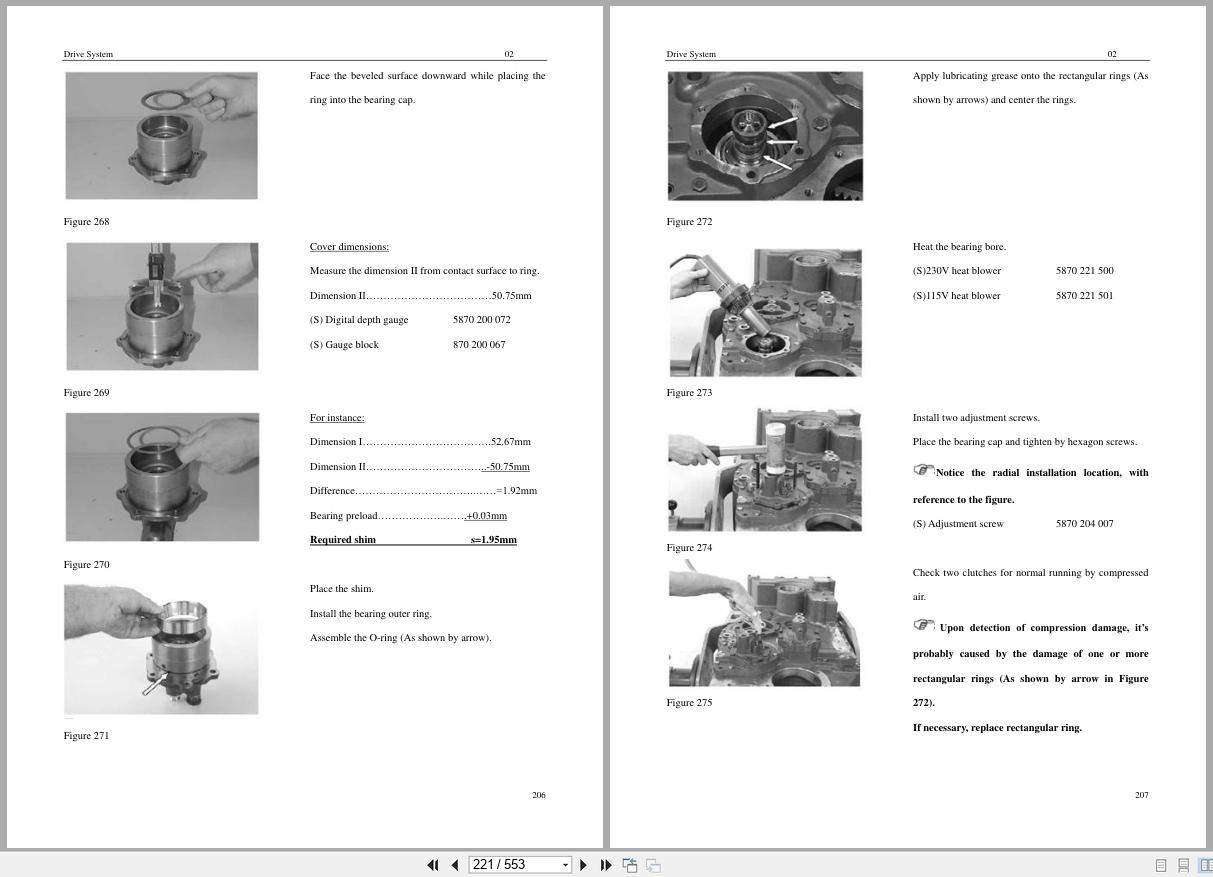Open the Figure 272 rectangular rings image
The height and width of the screenshot is (877, 1213).
click(765, 135)
